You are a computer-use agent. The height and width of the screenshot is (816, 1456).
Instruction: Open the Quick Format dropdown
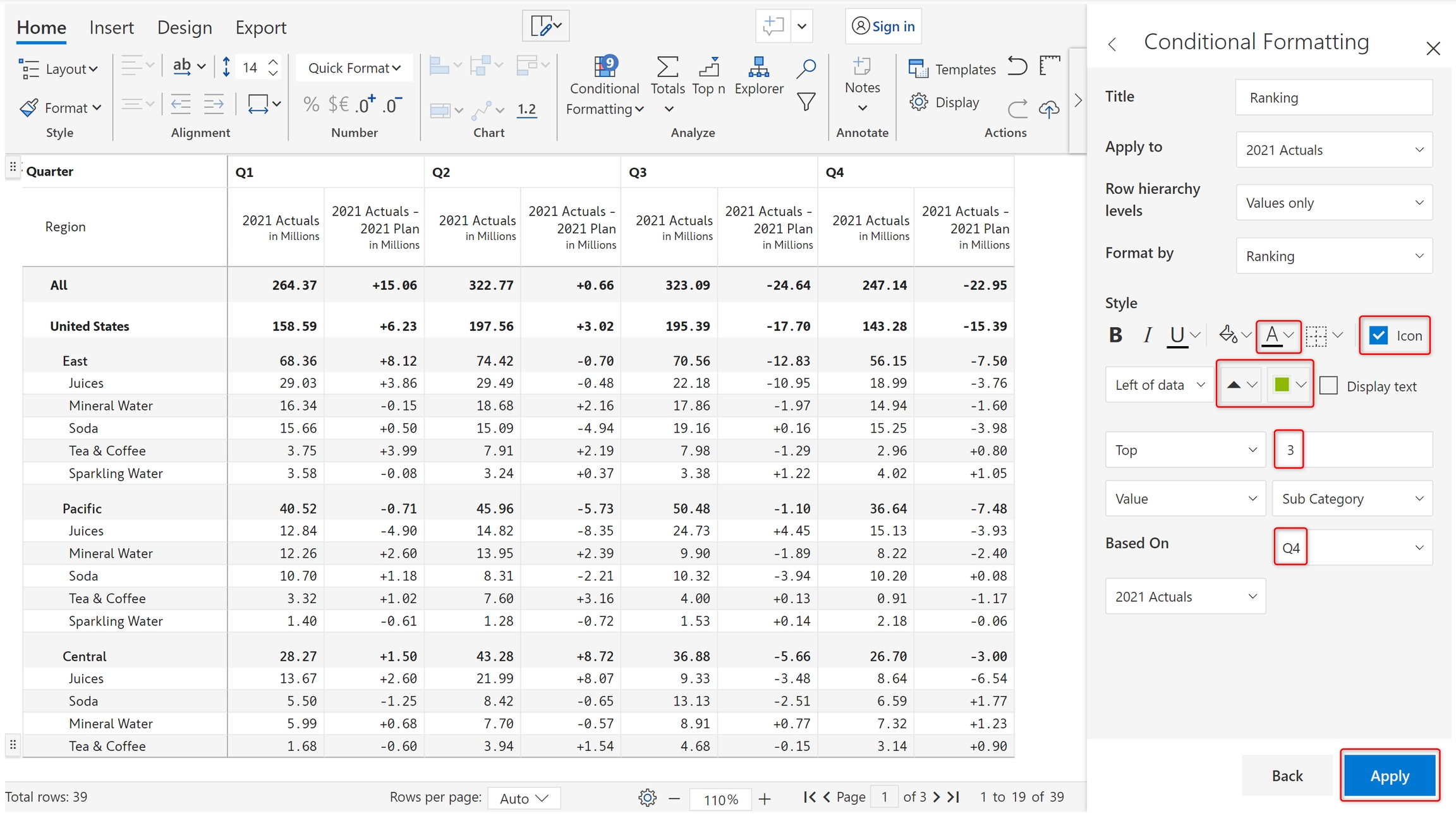click(x=354, y=68)
